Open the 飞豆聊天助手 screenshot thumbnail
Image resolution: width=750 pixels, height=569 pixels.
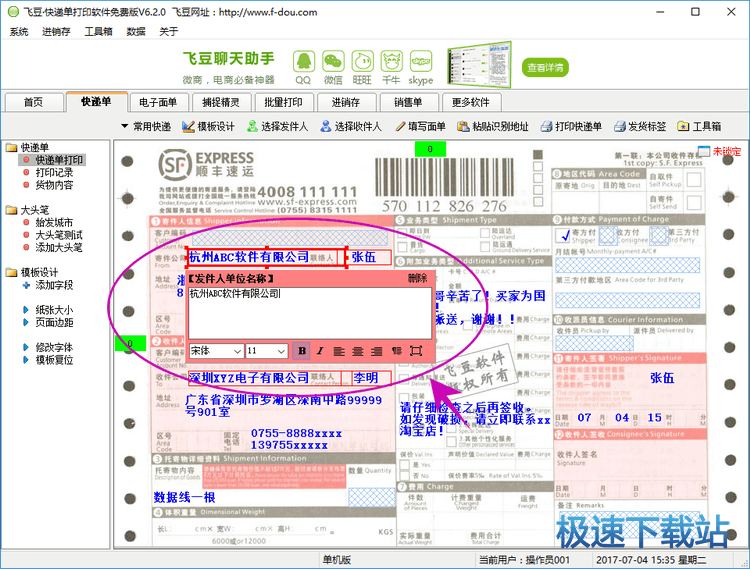(479, 65)
